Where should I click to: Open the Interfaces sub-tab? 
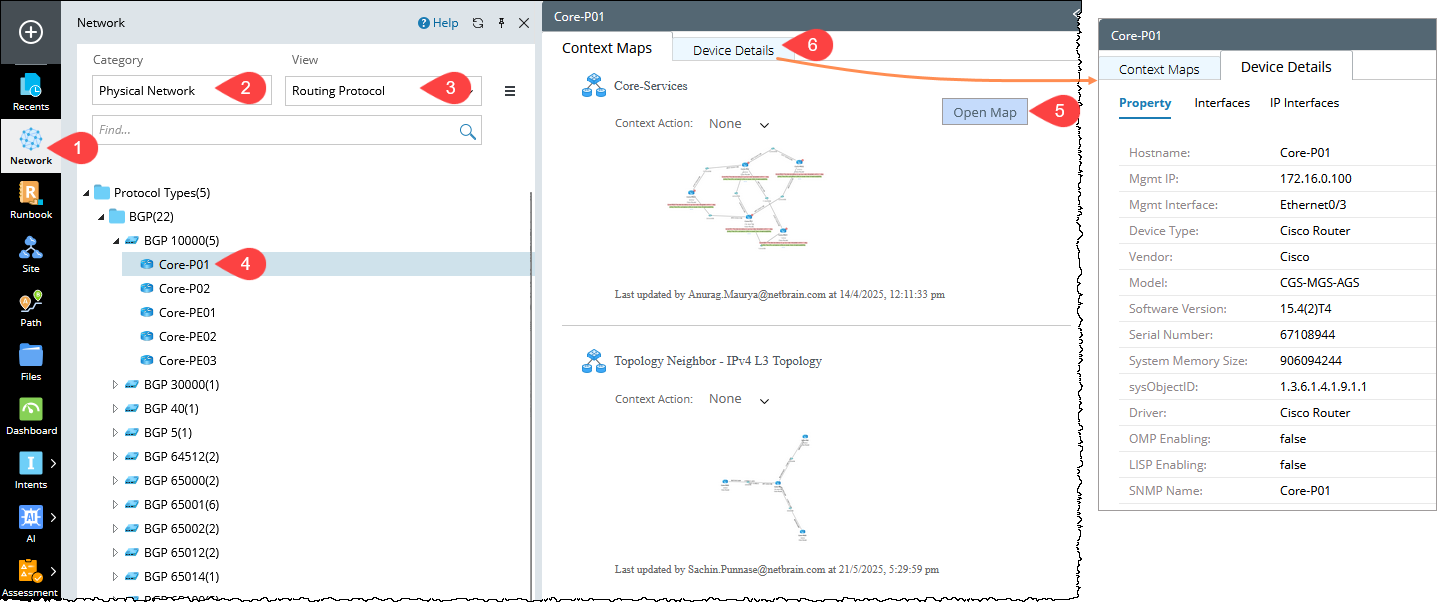pyautogui.click(x=1222, y=103)
